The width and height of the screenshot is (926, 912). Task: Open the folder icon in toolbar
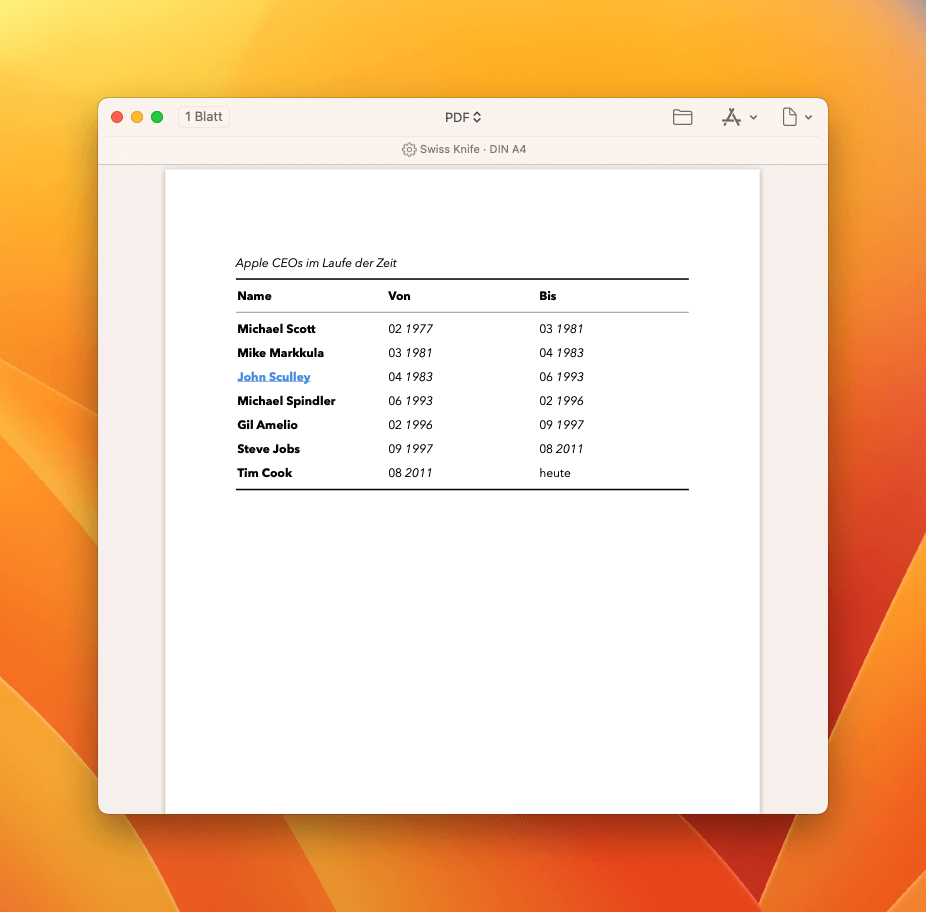click(x=682, y=117)
